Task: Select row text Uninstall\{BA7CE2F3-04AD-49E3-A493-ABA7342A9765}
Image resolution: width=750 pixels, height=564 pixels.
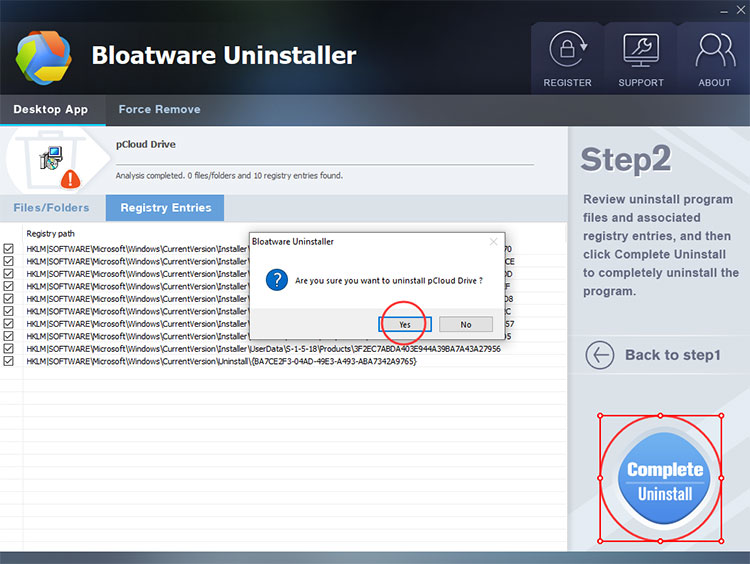Action: coord(221,361)
